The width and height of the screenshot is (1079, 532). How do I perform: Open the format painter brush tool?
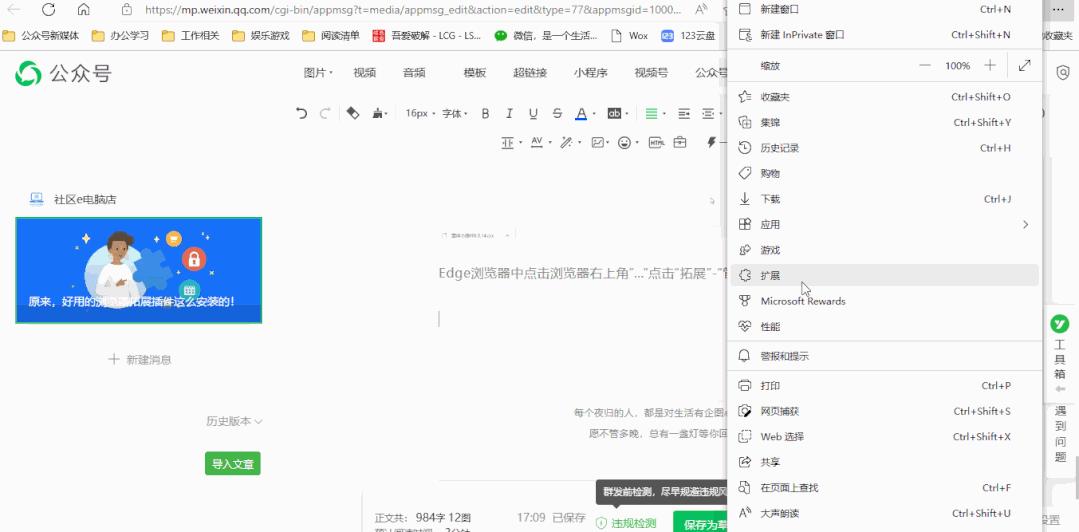(x=378, y=114)
